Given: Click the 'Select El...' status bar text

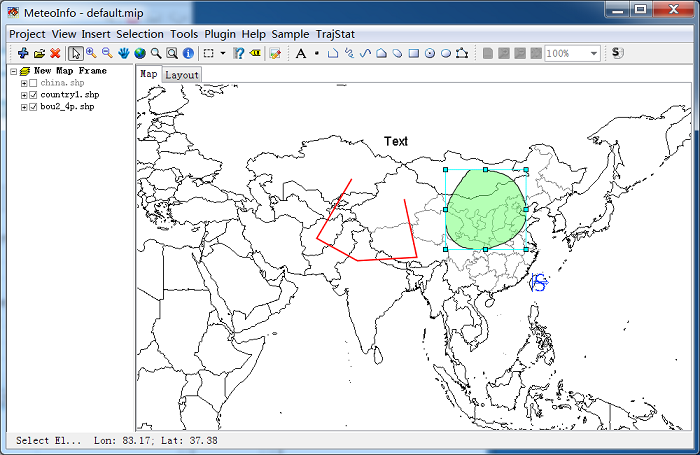Looking at the screenshot, I should point(49,441).
